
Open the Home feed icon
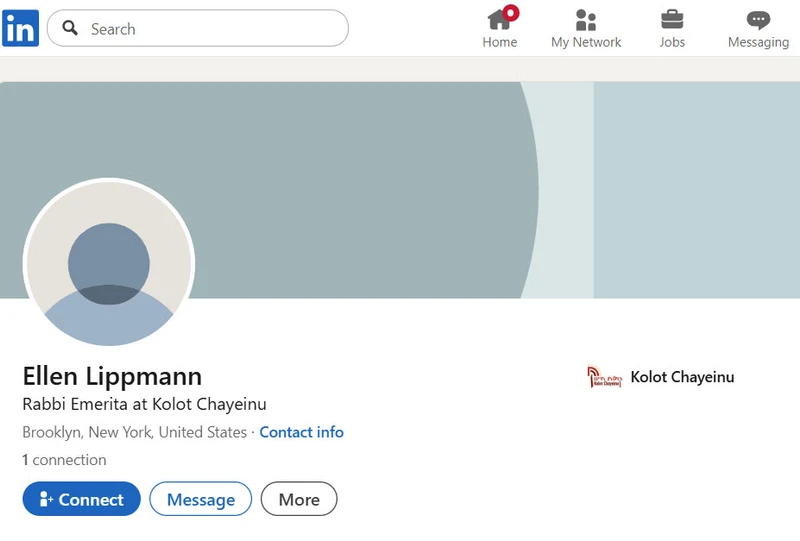[499, 20]
